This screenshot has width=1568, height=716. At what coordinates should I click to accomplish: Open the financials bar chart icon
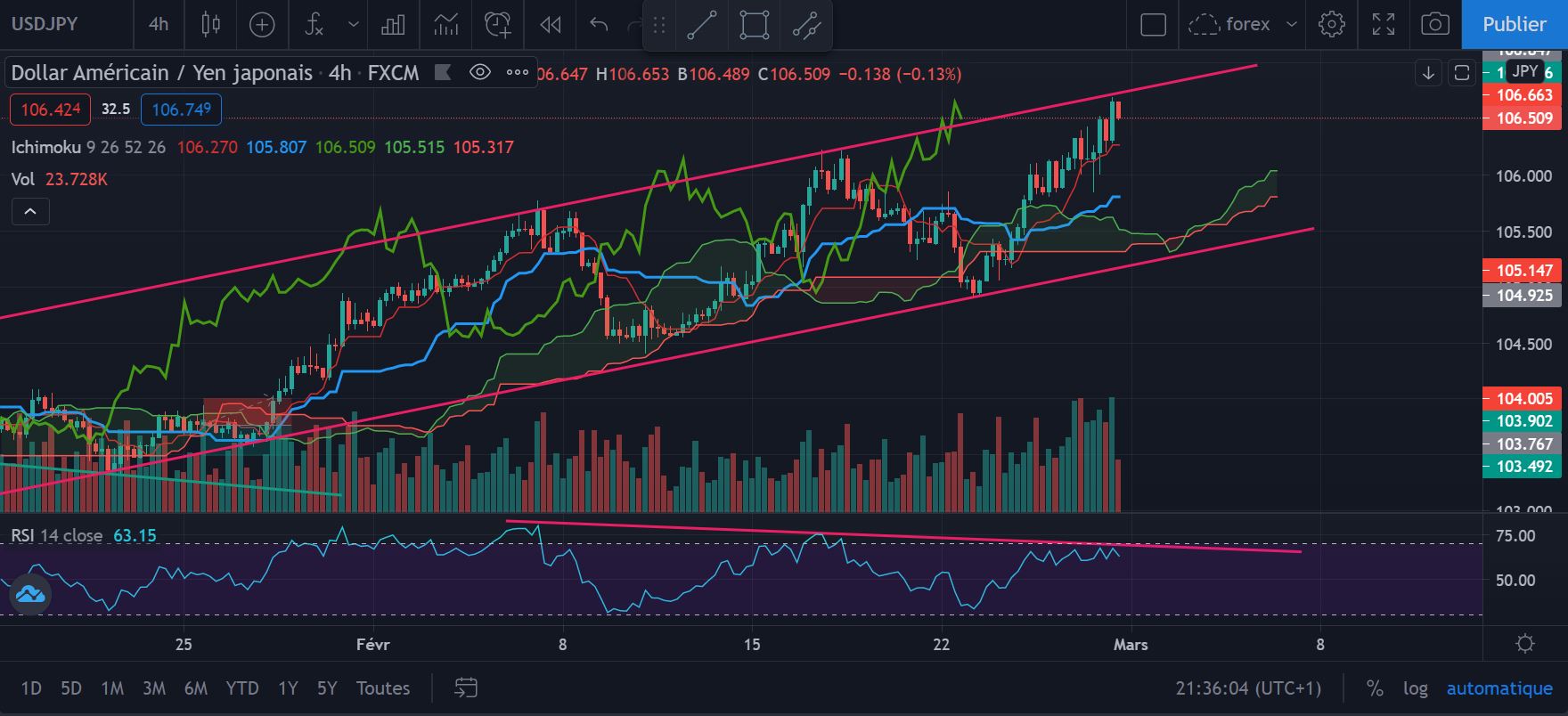(x=393, y=24)
